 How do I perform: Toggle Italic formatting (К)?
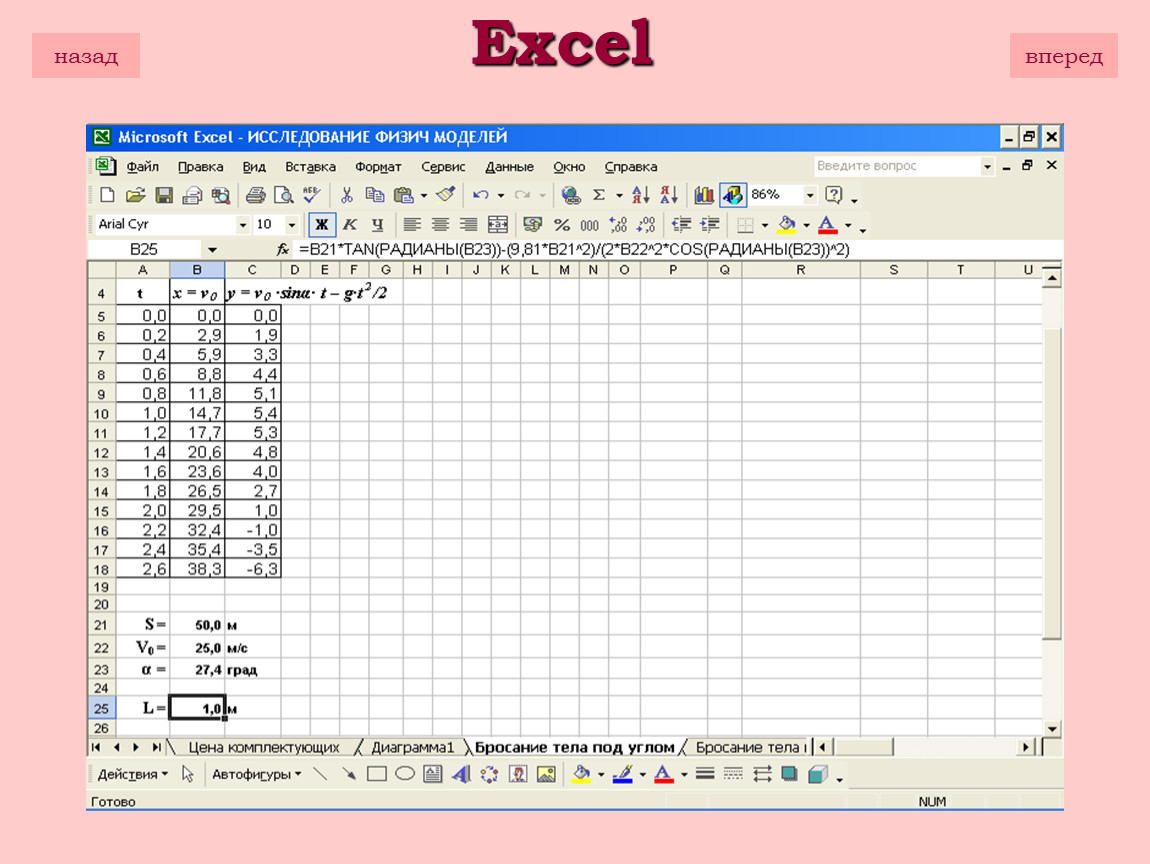pos(350,224)
